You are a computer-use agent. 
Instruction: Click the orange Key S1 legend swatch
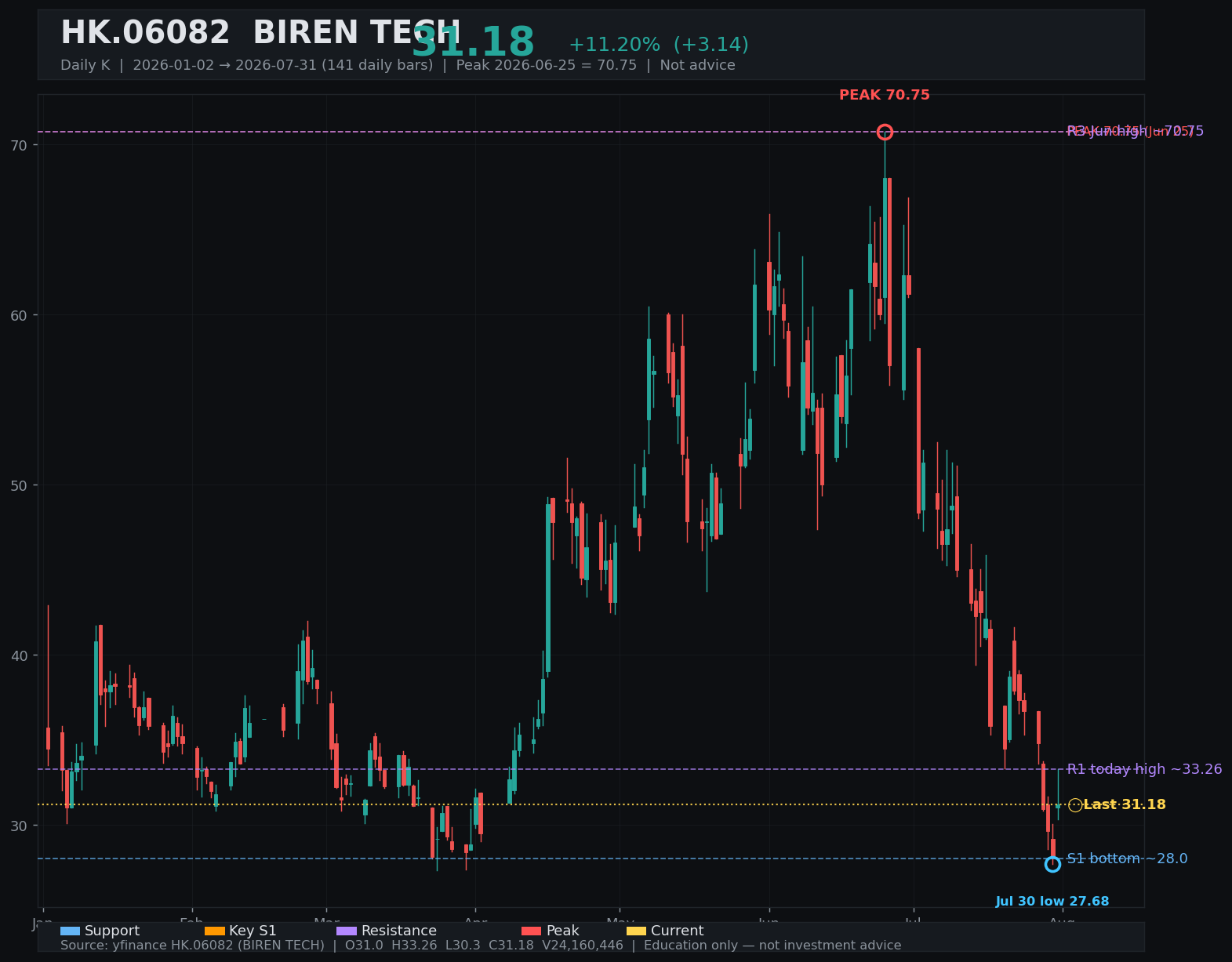point(214,931)
